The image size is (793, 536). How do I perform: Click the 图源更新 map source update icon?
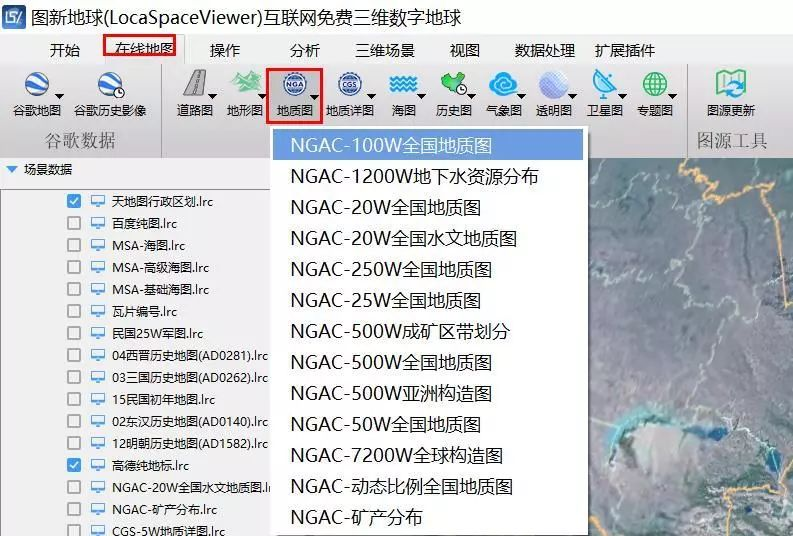click(731, 83)
